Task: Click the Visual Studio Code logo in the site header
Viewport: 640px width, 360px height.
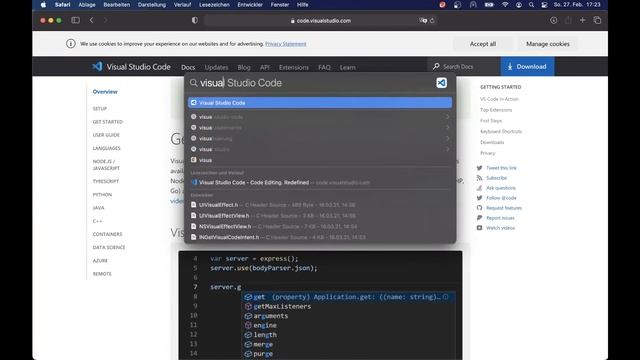Action: 97,67
